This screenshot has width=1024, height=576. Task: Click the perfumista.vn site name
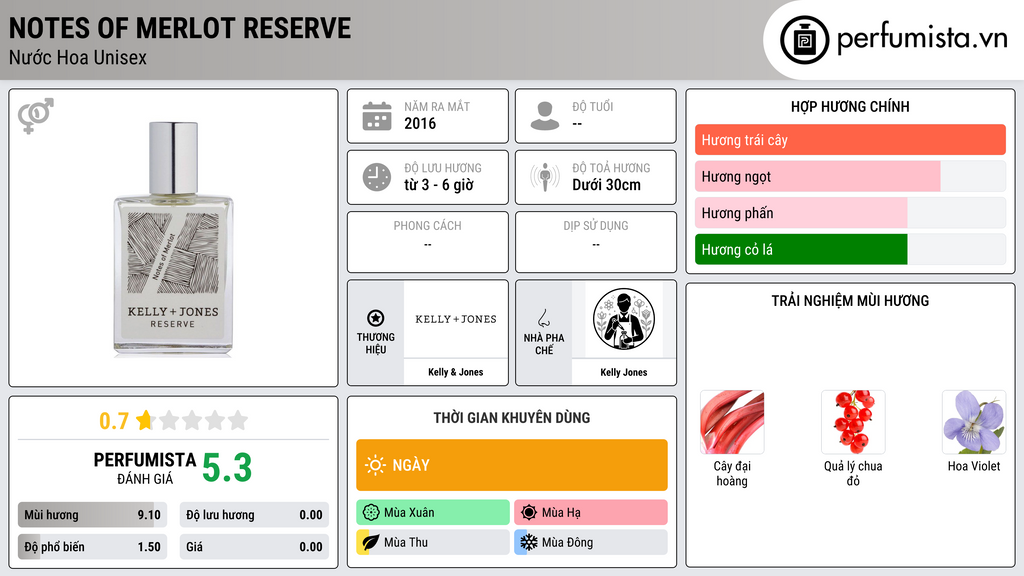pos(922,39)
